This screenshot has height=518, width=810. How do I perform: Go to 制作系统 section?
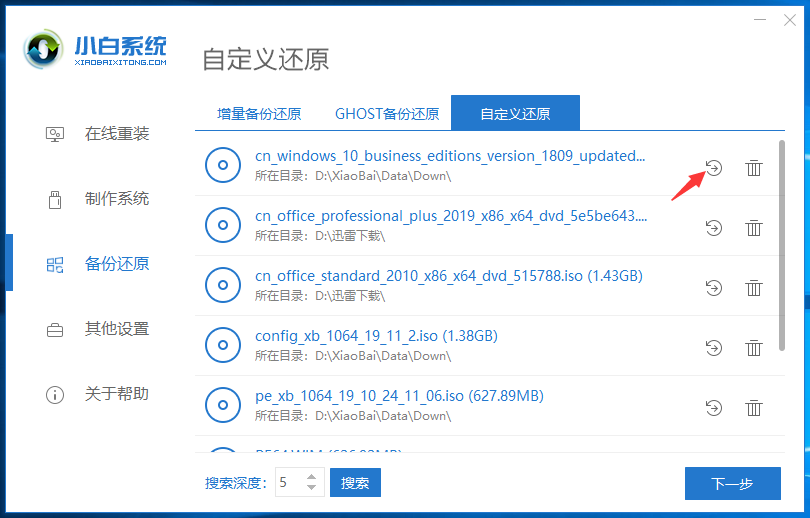[116, 199]
